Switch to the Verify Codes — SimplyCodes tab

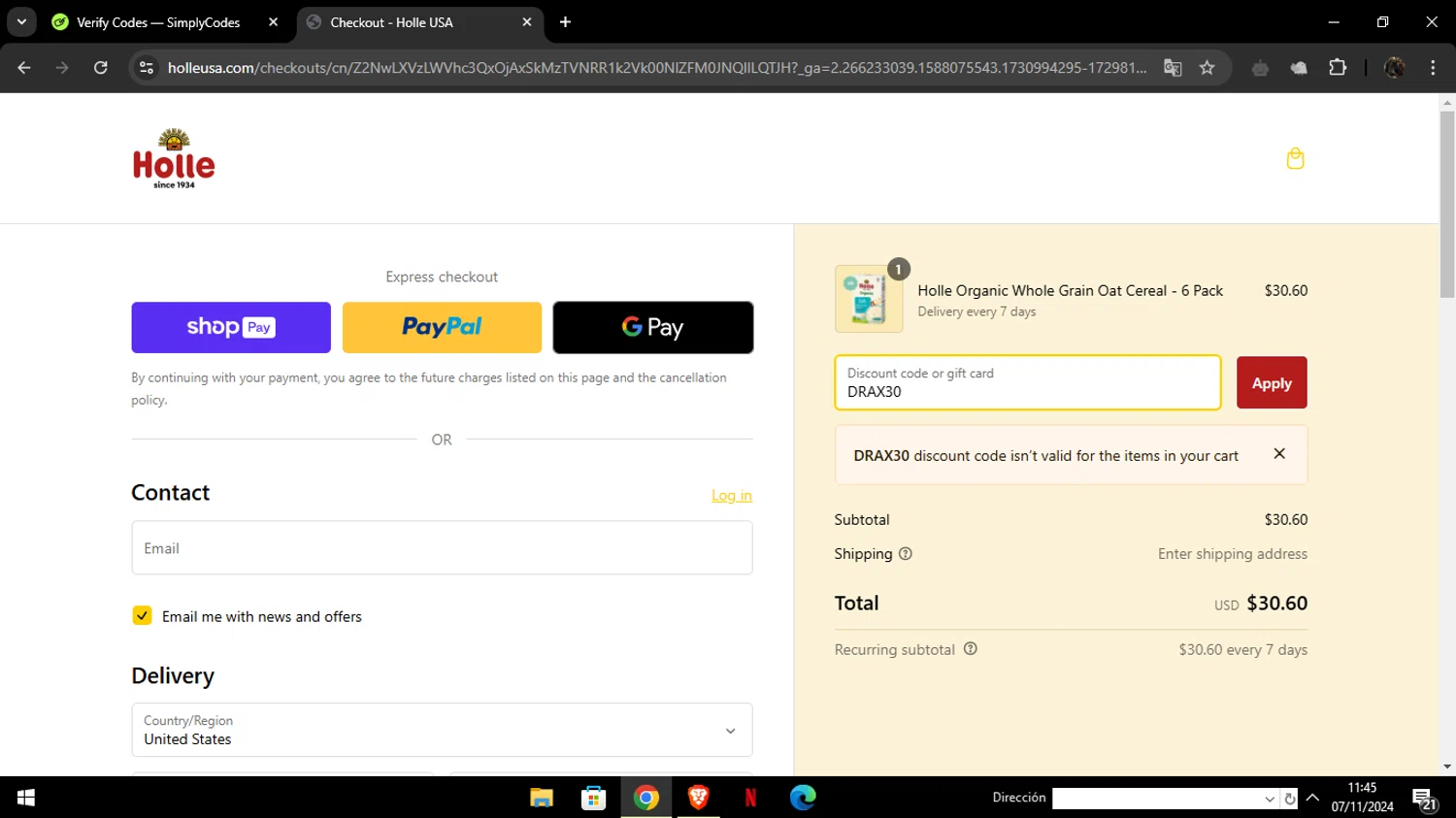pyautogui.click(x=158, y=22)
